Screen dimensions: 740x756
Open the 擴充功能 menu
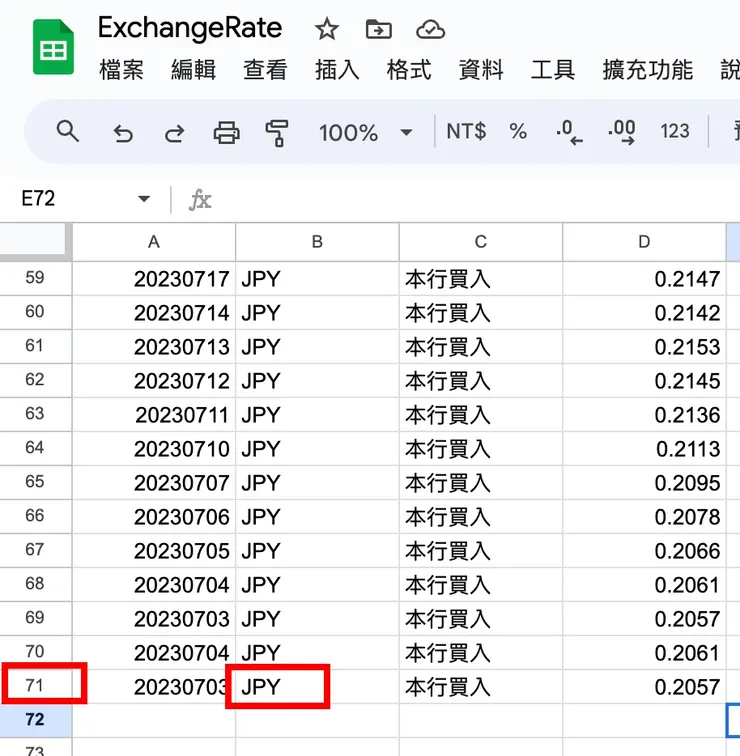(648, 70)
